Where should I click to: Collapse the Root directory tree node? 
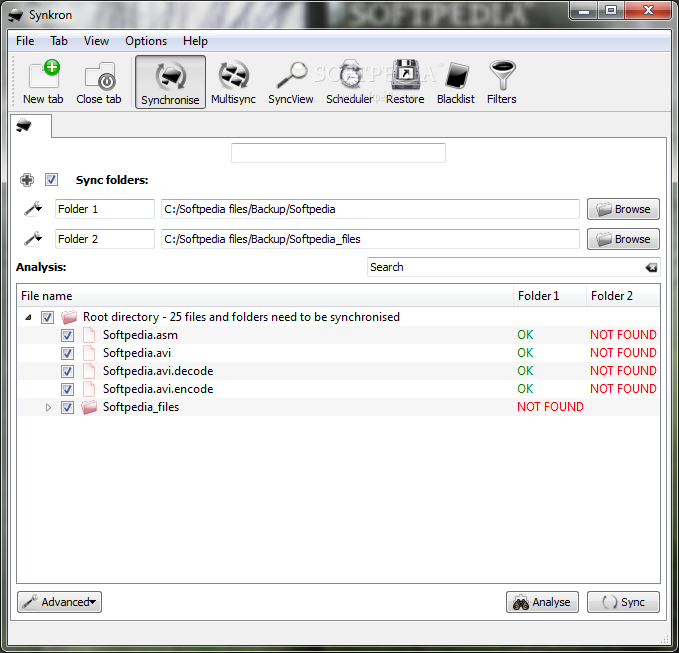point(29,317)
